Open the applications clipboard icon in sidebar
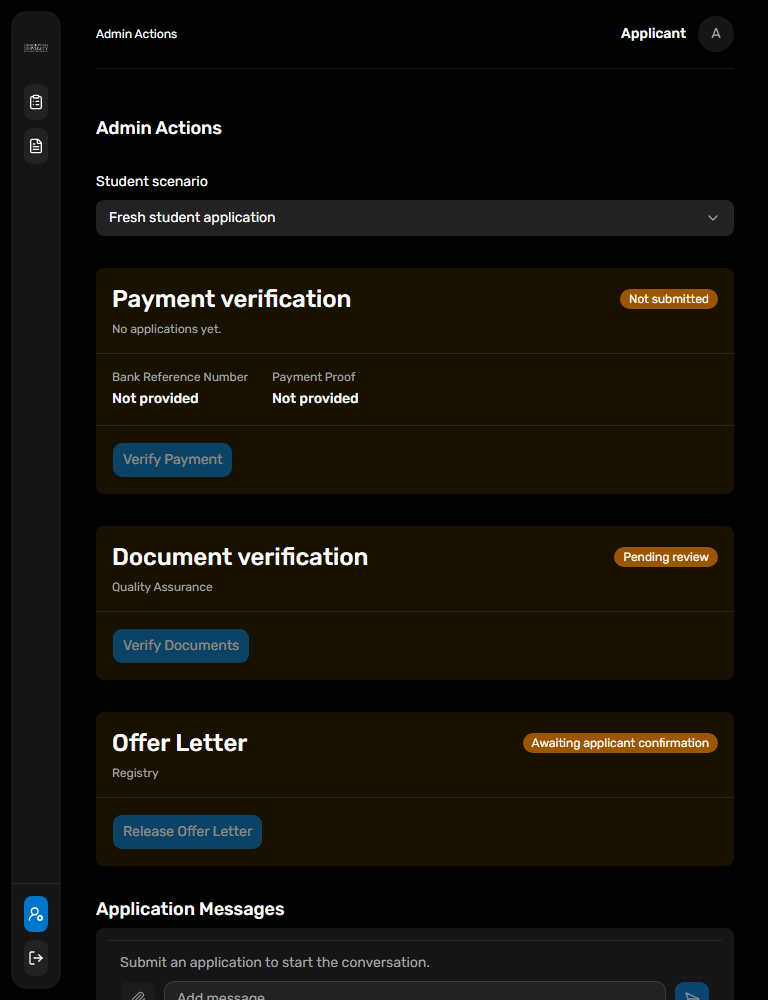 [36, 102]
